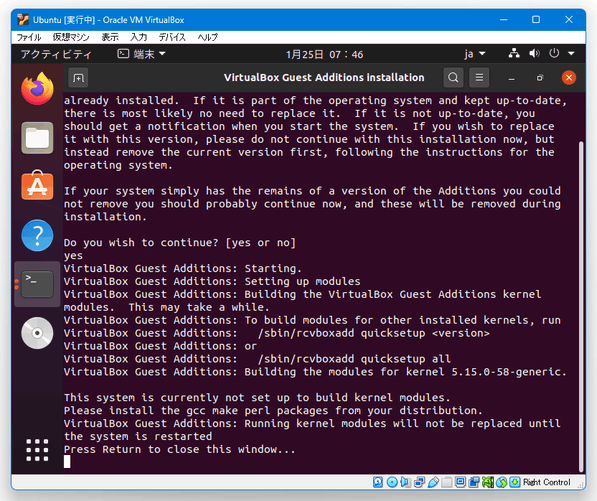597x501 pixels.
Task: Click the display status icon in VirtualBox bar
Action: tap(460, 482)
